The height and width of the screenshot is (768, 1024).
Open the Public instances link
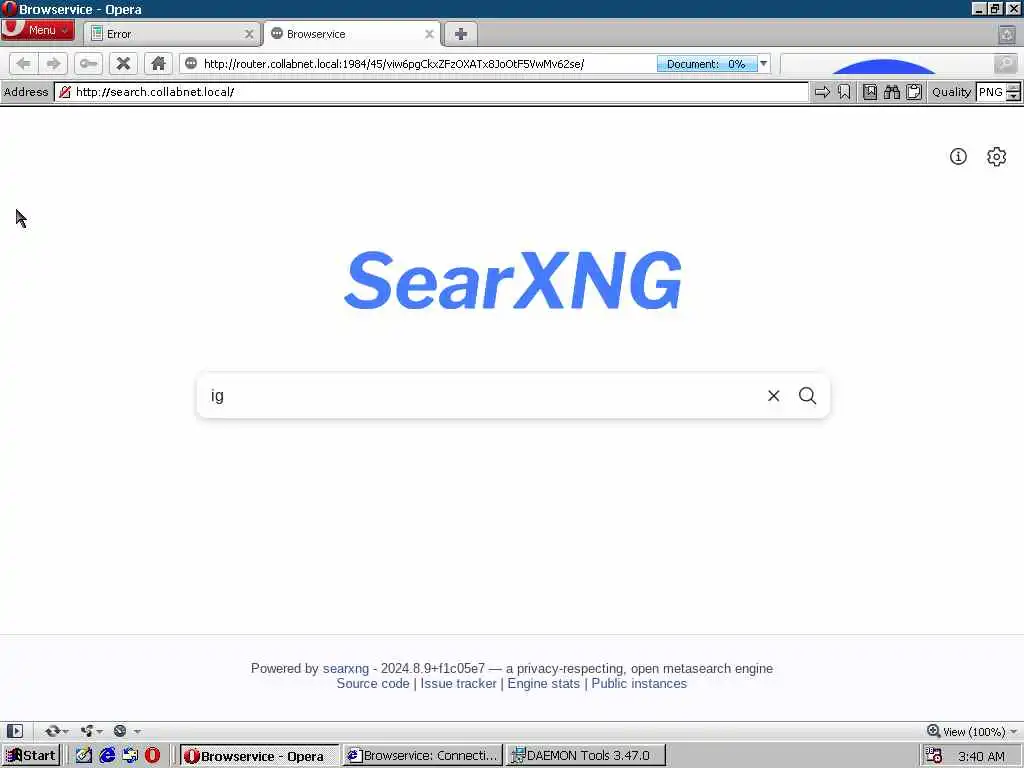coord(639,684)
